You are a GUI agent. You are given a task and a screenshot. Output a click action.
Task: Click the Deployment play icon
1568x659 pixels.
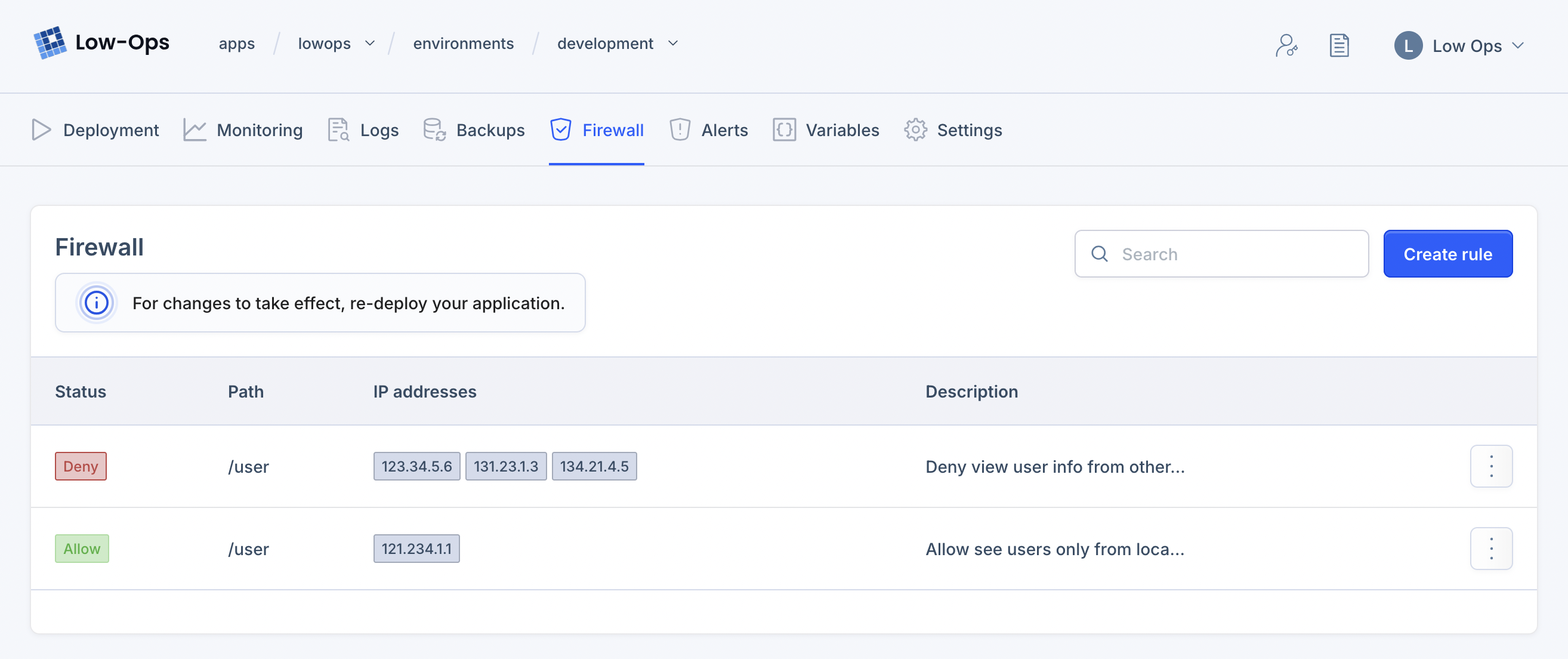pyautogui.click(x=41, y=130)
